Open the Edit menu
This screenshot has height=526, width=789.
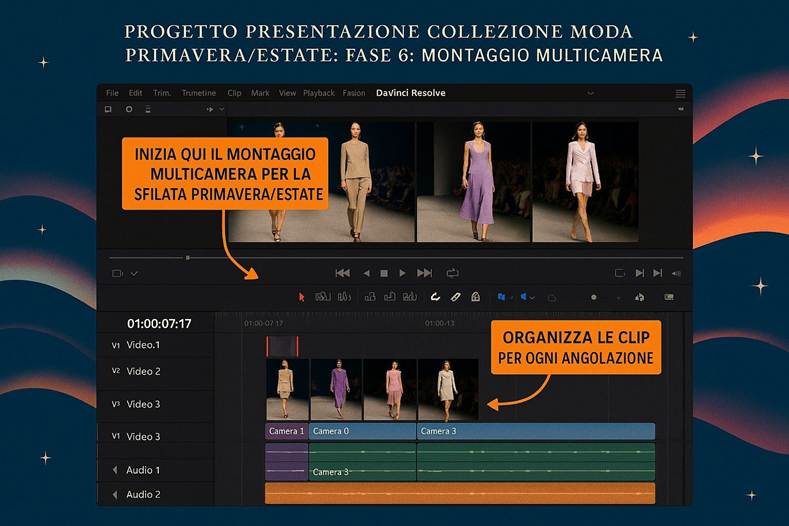135,93
